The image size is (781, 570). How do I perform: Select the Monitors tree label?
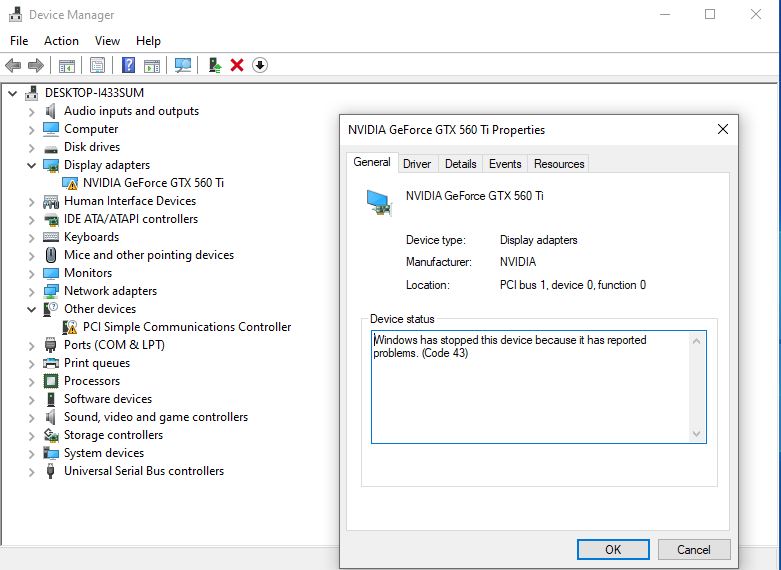(88, 273)
